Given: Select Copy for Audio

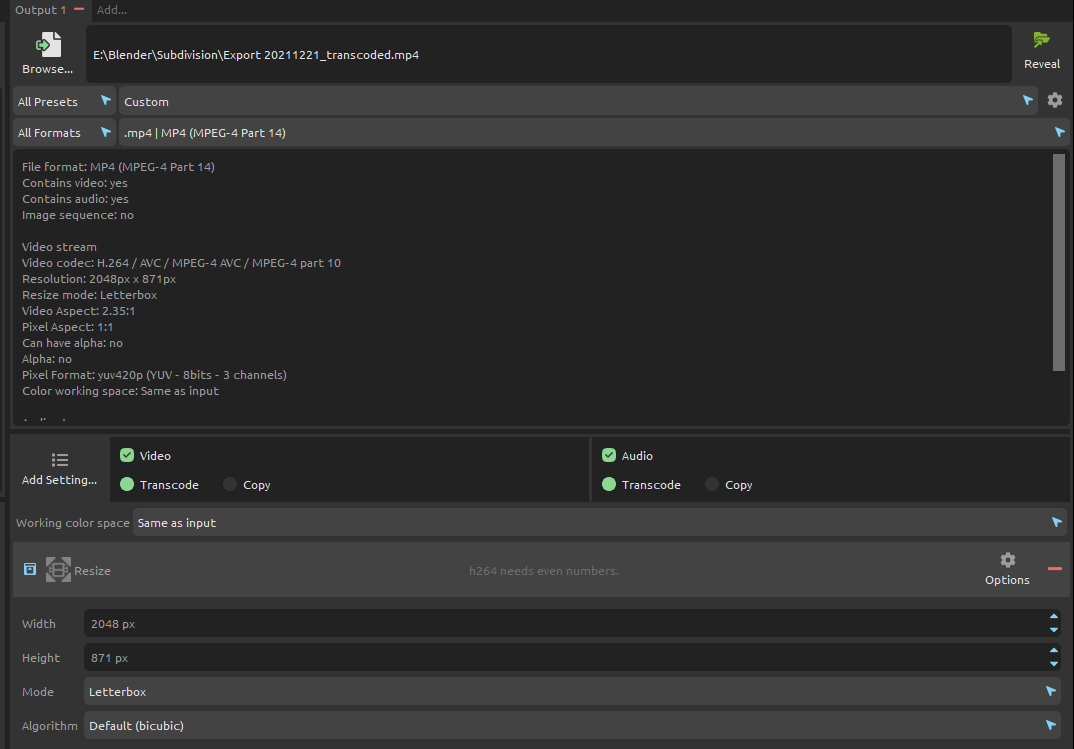Looking at the screenshot, I should (x=712, y=485).
